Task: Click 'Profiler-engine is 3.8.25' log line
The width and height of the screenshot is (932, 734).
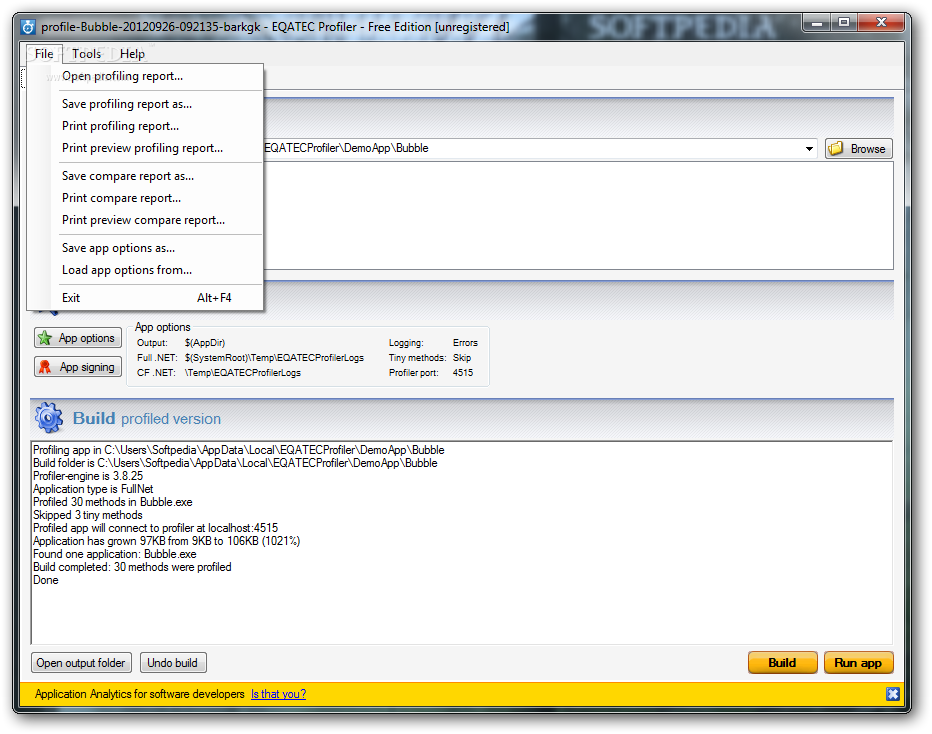Action: pyautogui.click(x=88, y=476)
